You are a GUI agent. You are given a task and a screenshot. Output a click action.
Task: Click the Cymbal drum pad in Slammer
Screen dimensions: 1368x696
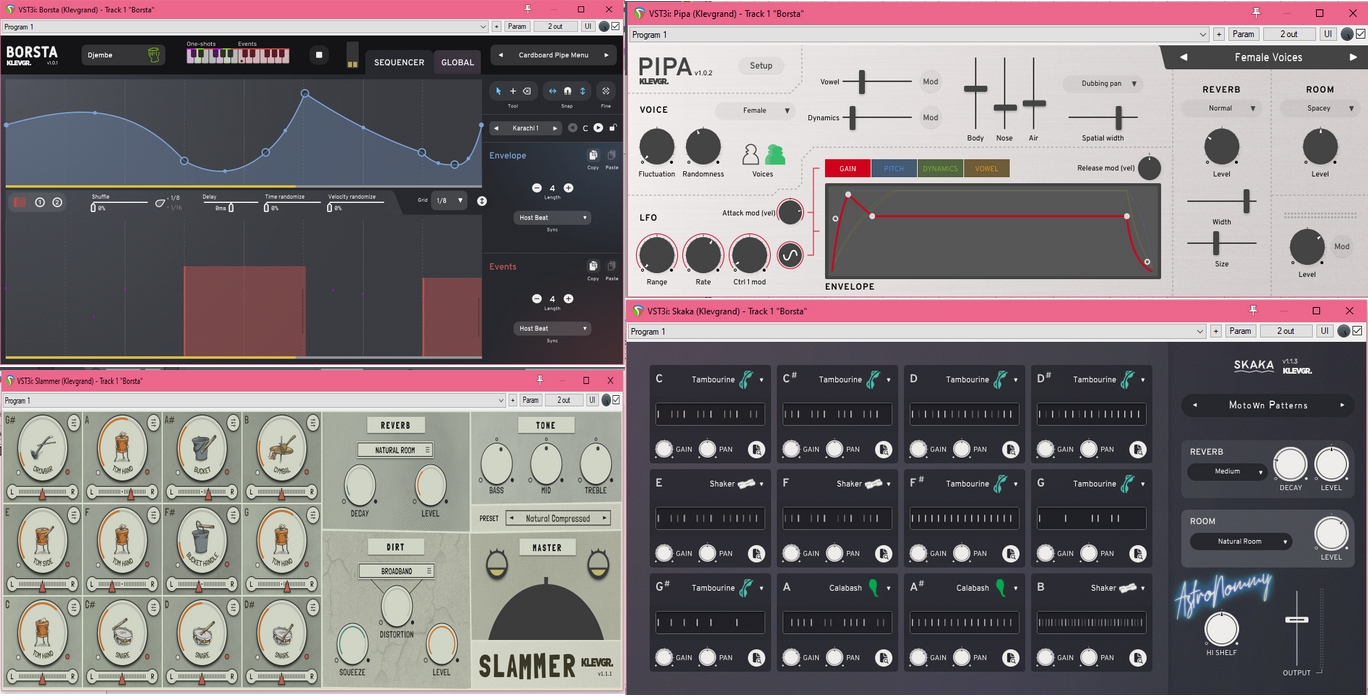pos(281,449)
